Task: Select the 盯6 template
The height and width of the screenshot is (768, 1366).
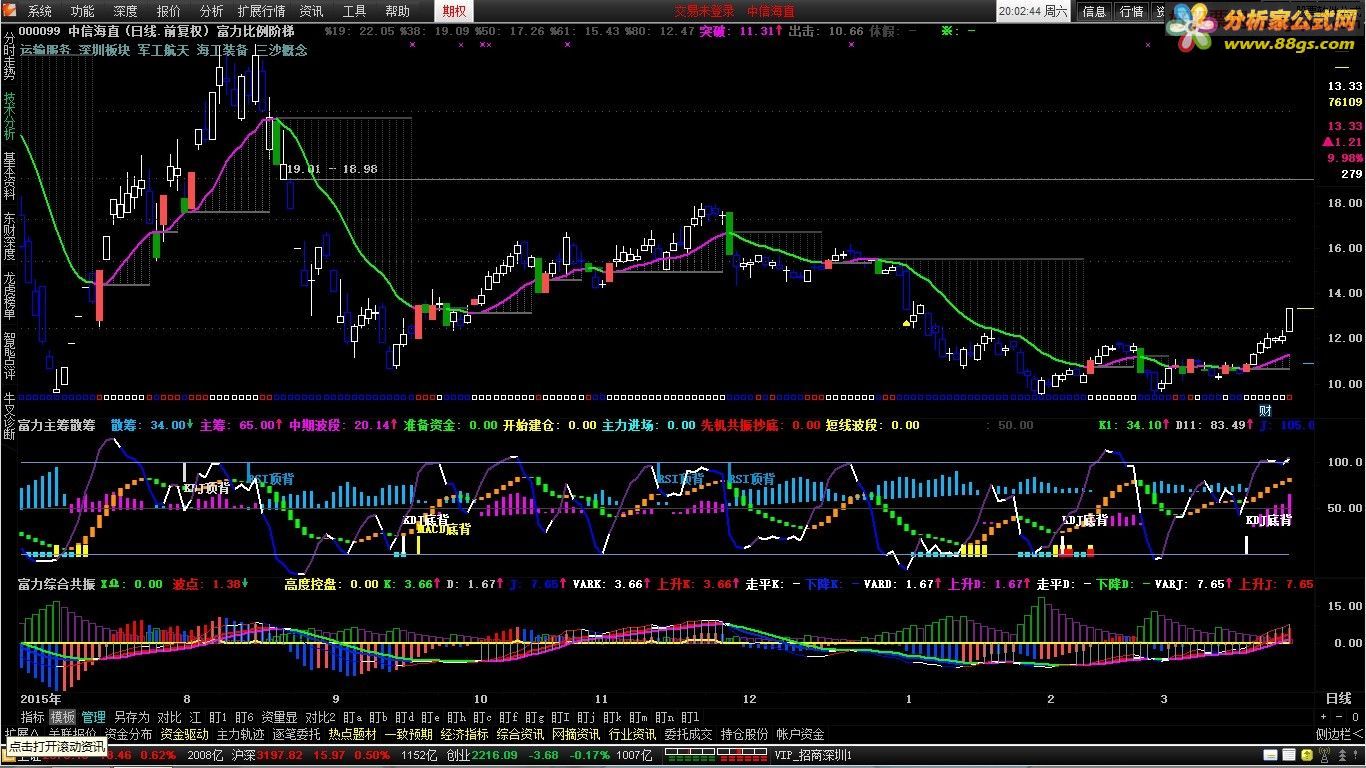Action: tap(244, 717)
